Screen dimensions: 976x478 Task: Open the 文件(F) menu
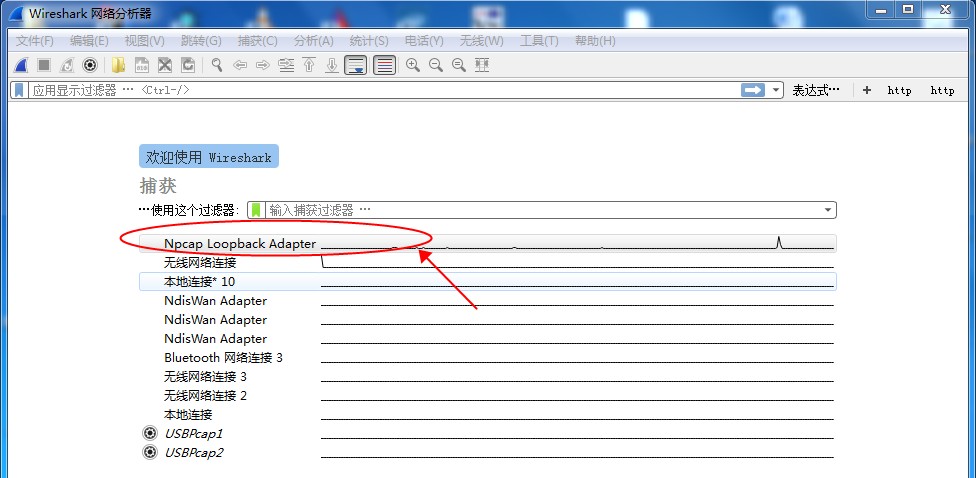[x=35, y=40]
